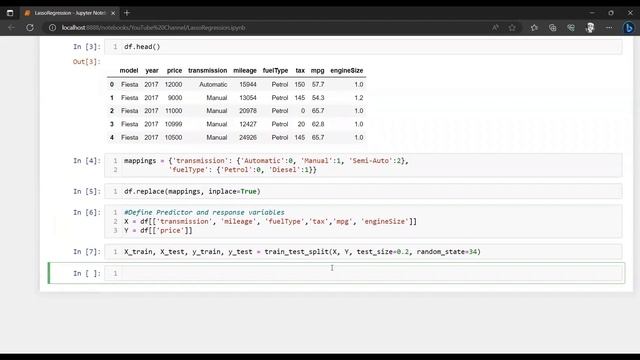Click the price value 10999
The image size is (640, 360).
pos(173,124)
